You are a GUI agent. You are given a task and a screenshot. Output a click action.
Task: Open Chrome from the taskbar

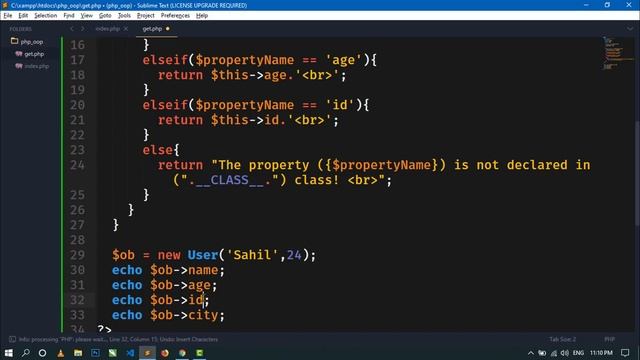tap(182, 353)
